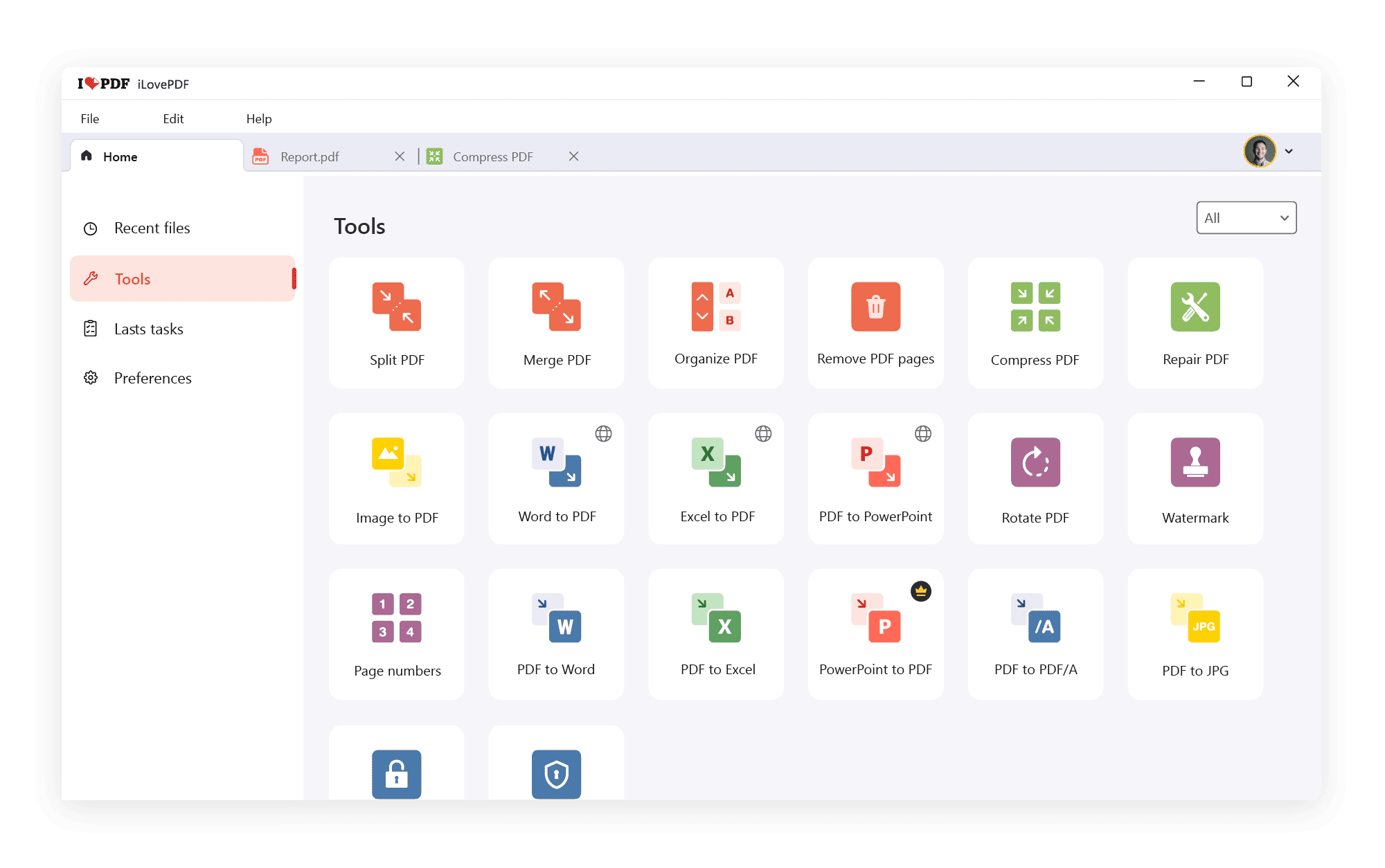Launch the Merge PDF tool

[556, 323]
